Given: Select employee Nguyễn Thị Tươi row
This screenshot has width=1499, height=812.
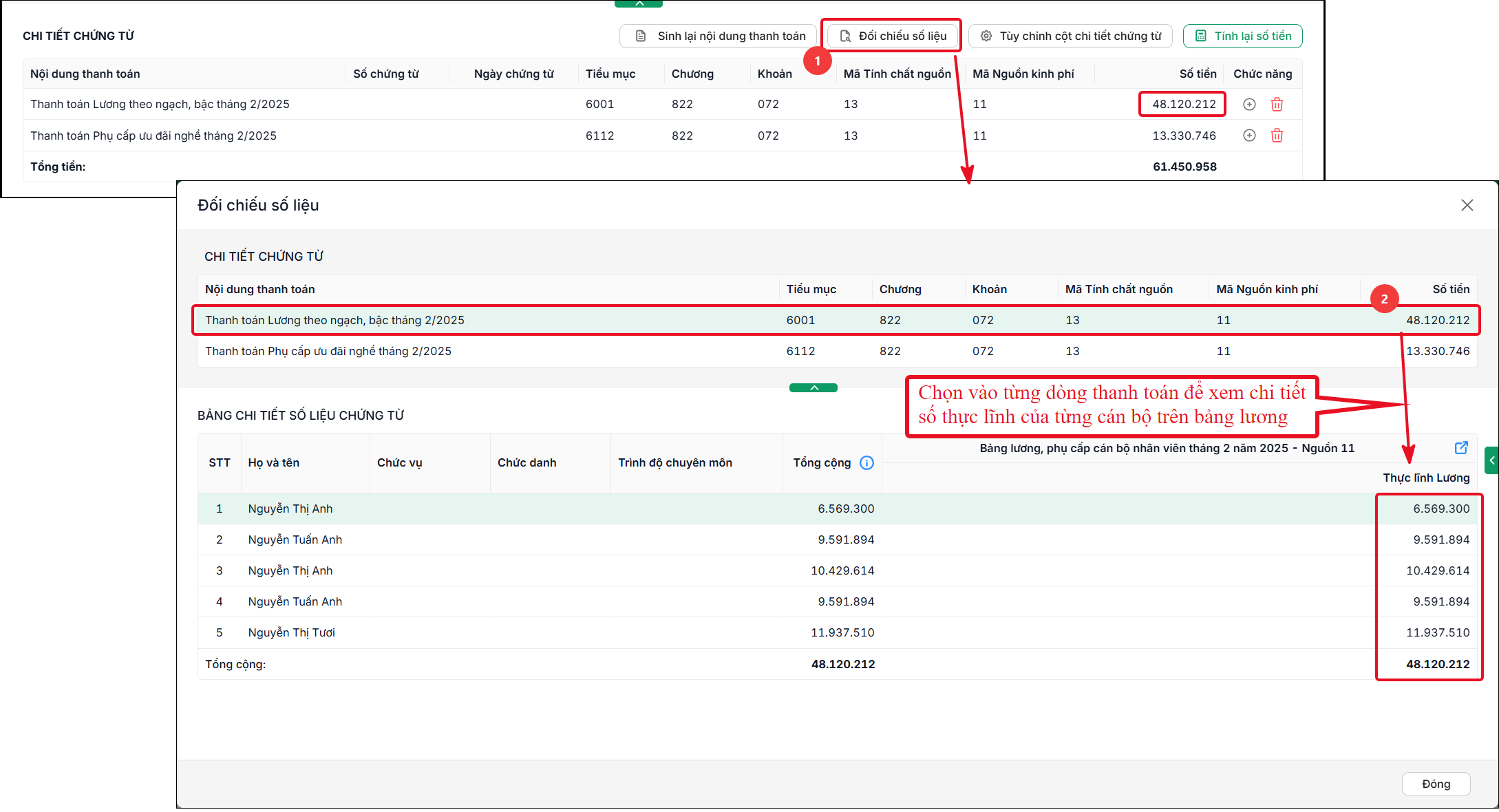Looking at the screenshot, I should click(837, 632).
